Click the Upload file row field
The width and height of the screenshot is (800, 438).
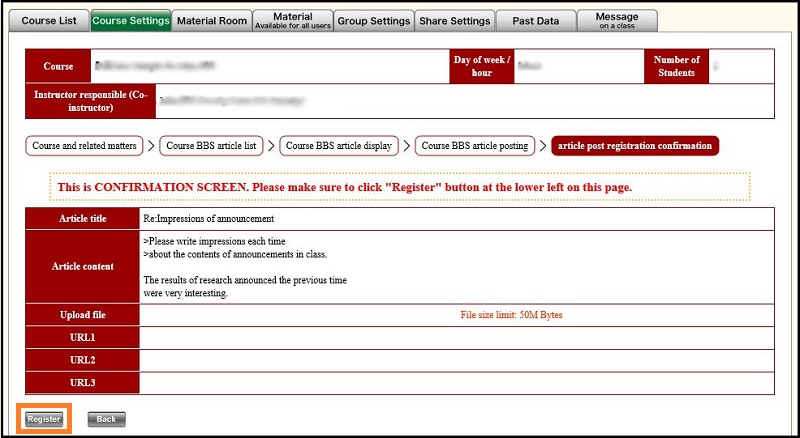pos(456,315)
